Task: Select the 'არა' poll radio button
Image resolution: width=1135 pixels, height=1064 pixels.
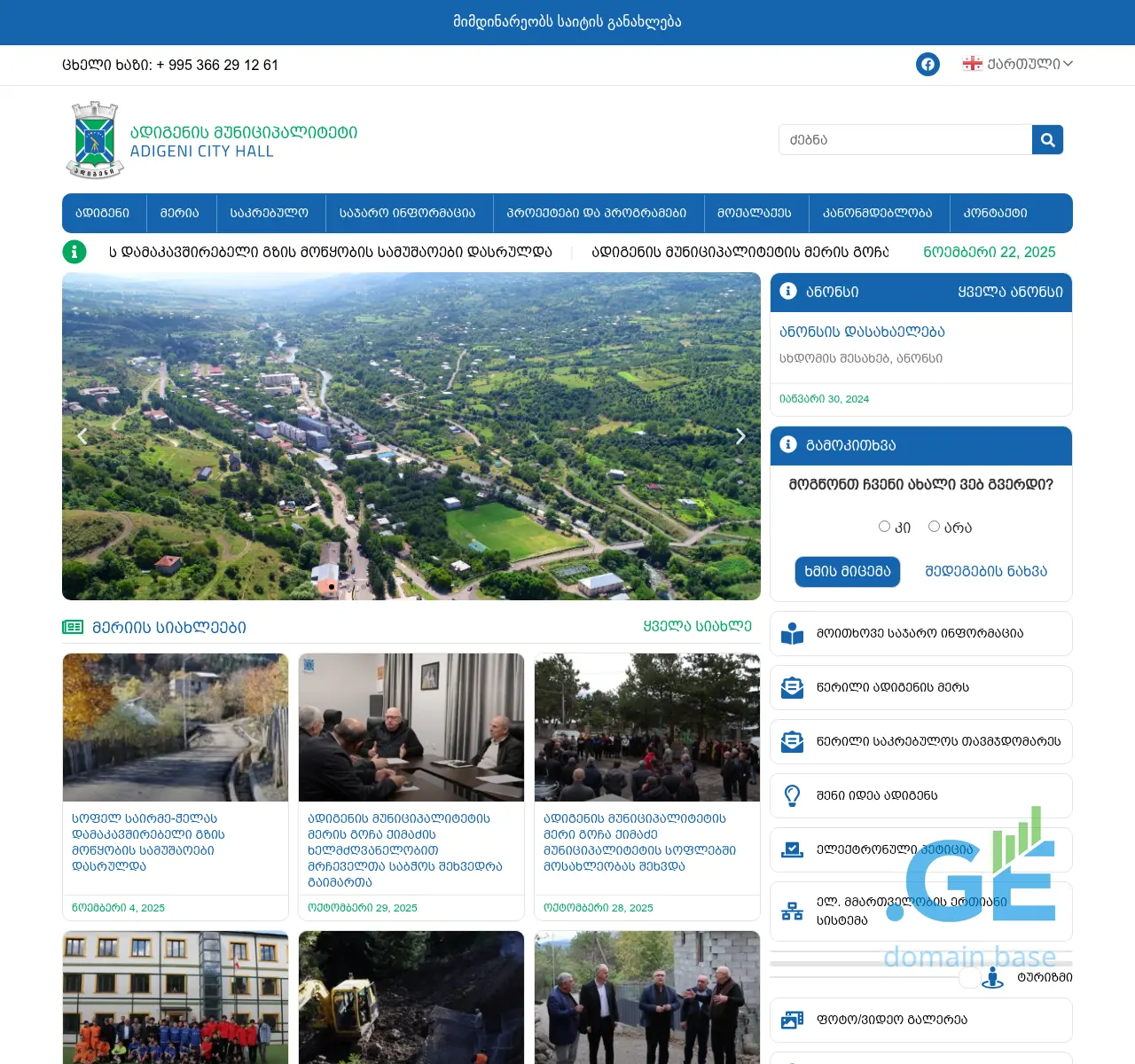Action: pyautogui.click(x=934, y=526)
